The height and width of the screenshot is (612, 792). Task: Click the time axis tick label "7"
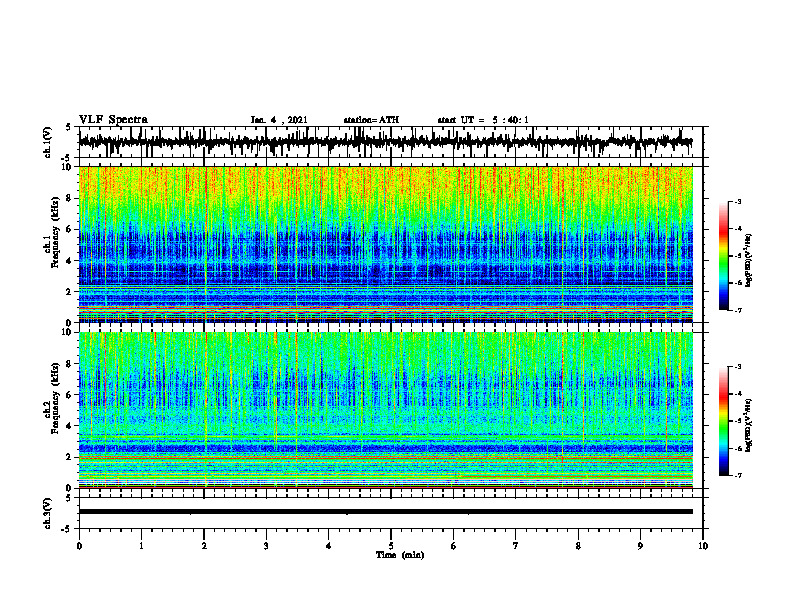pos(516,546)
